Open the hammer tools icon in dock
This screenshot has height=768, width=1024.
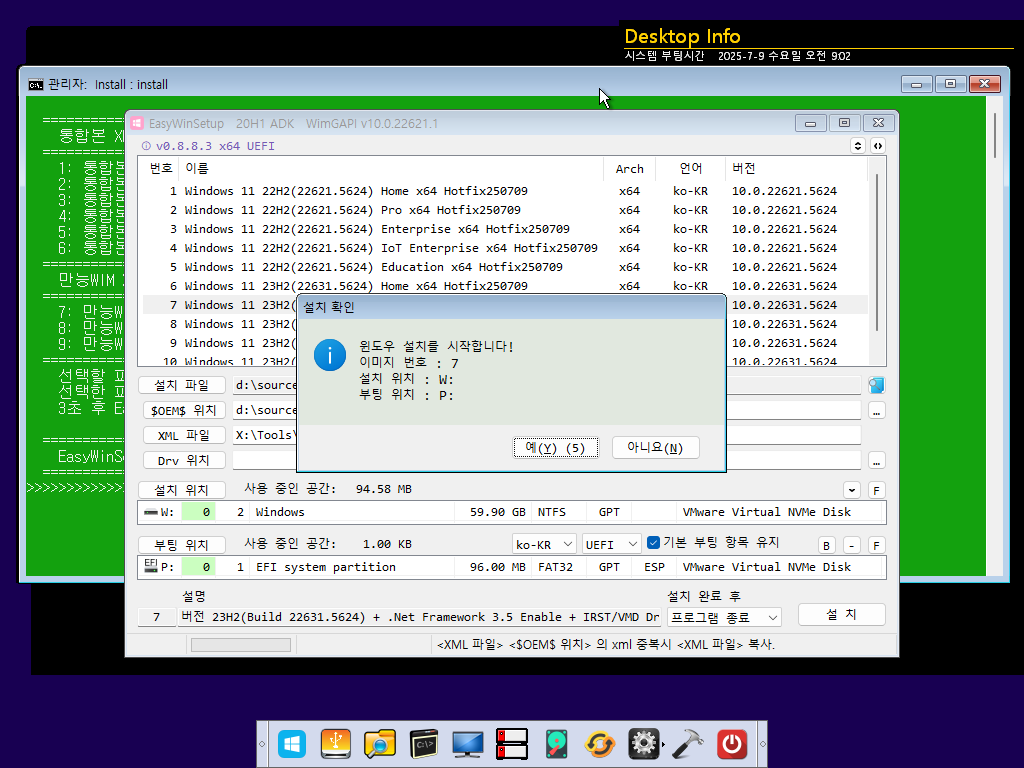[x=688, y=744]
